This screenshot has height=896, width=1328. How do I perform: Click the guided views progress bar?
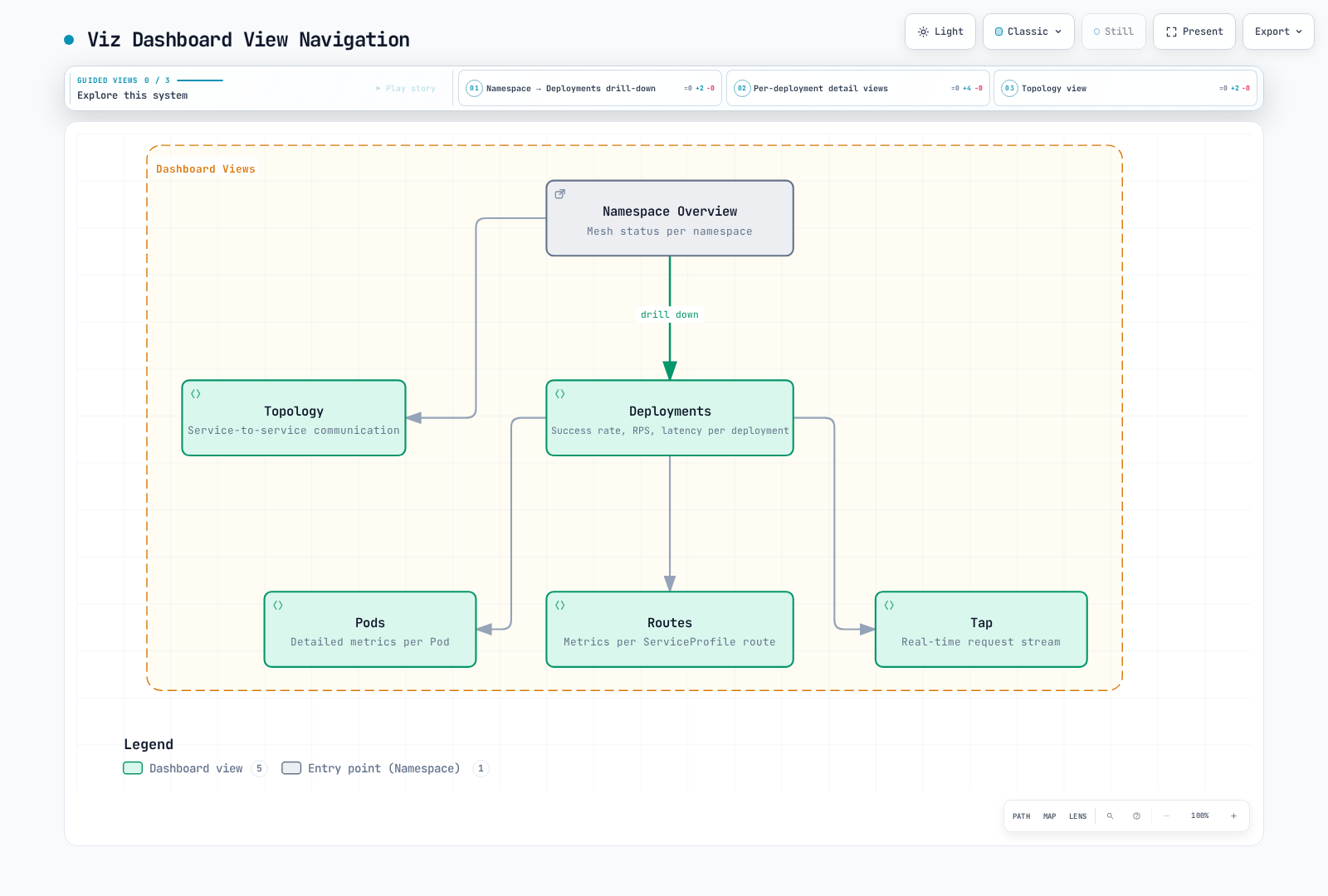[200, 80]
